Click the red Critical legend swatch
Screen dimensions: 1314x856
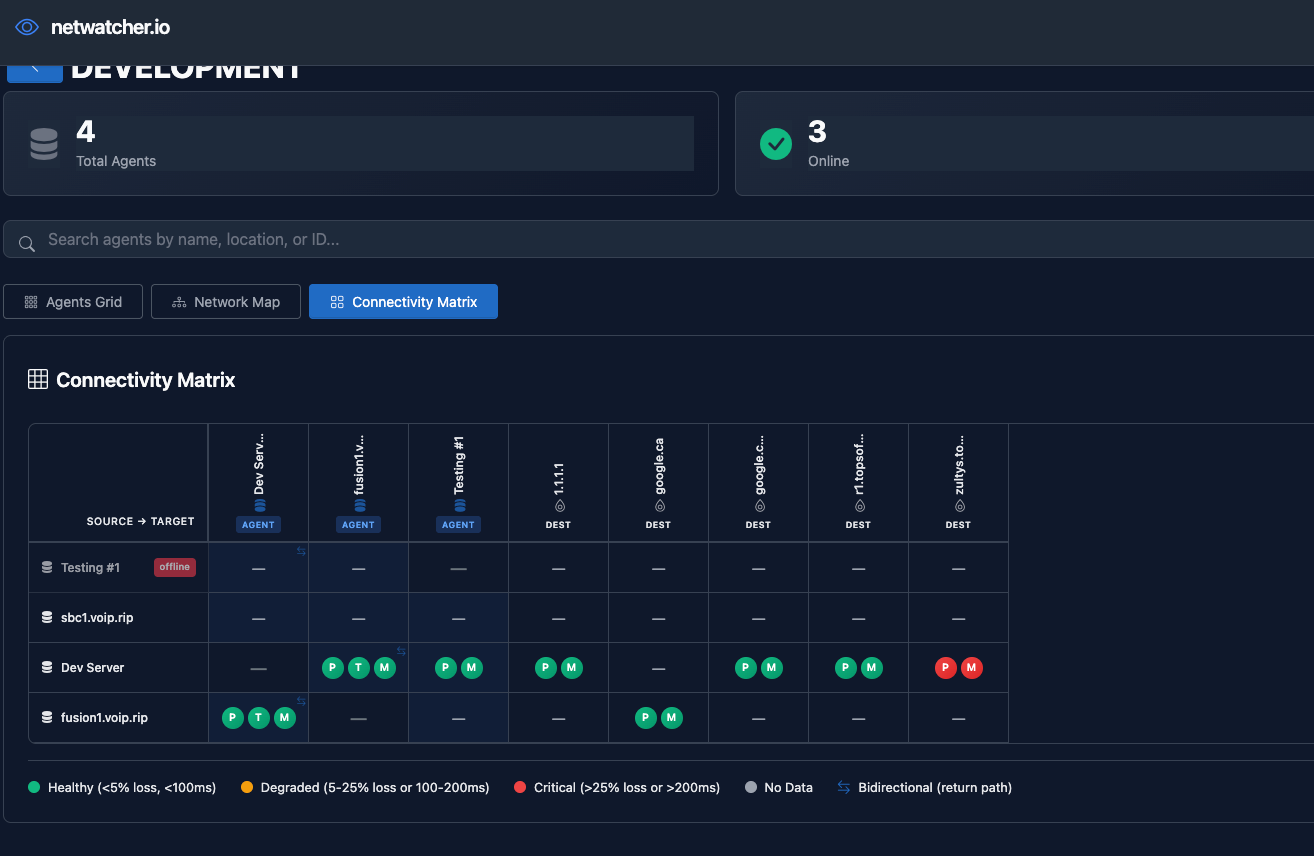(520, 788)
